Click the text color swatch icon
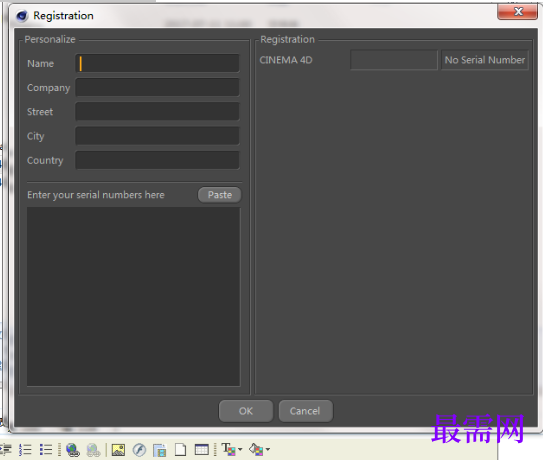The height and width of the screenshot is (460, 543). (229, 449)
